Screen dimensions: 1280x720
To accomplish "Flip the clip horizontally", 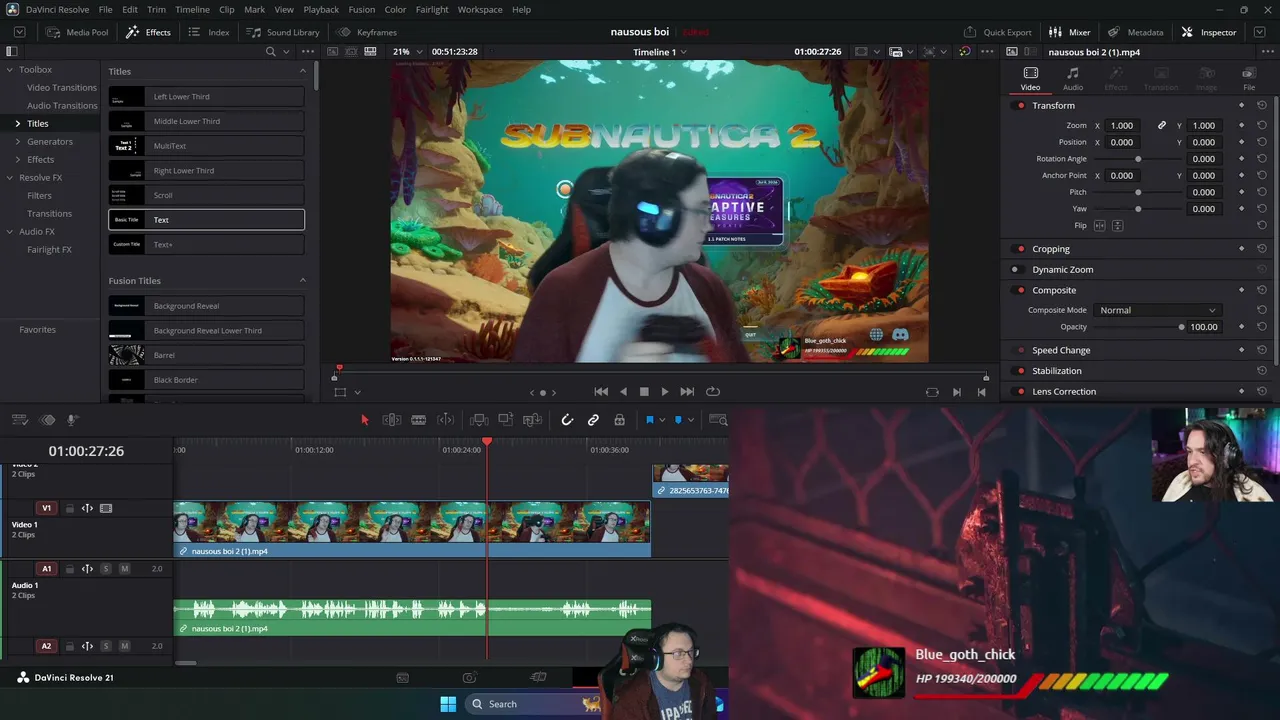I will tap(1100, 226).
